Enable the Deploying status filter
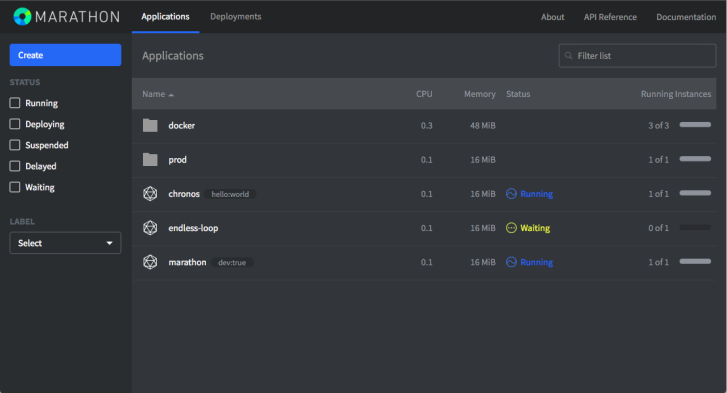This screenshot has width=727, height=393. coord(15,124)
